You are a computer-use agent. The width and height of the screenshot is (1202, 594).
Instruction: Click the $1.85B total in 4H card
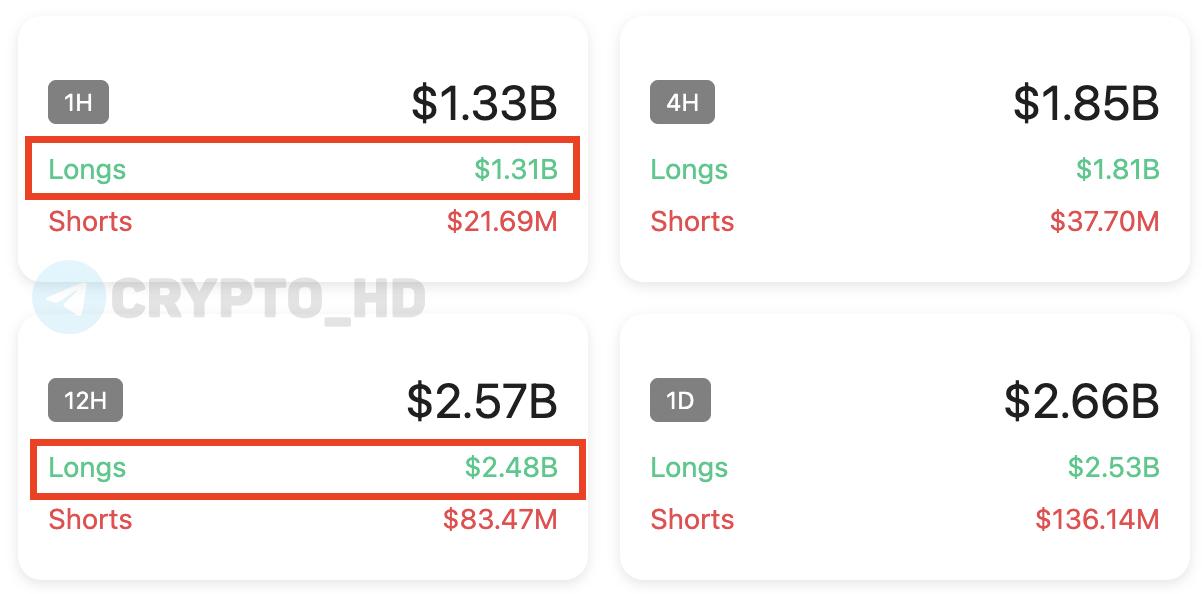tap(1086, 103)
